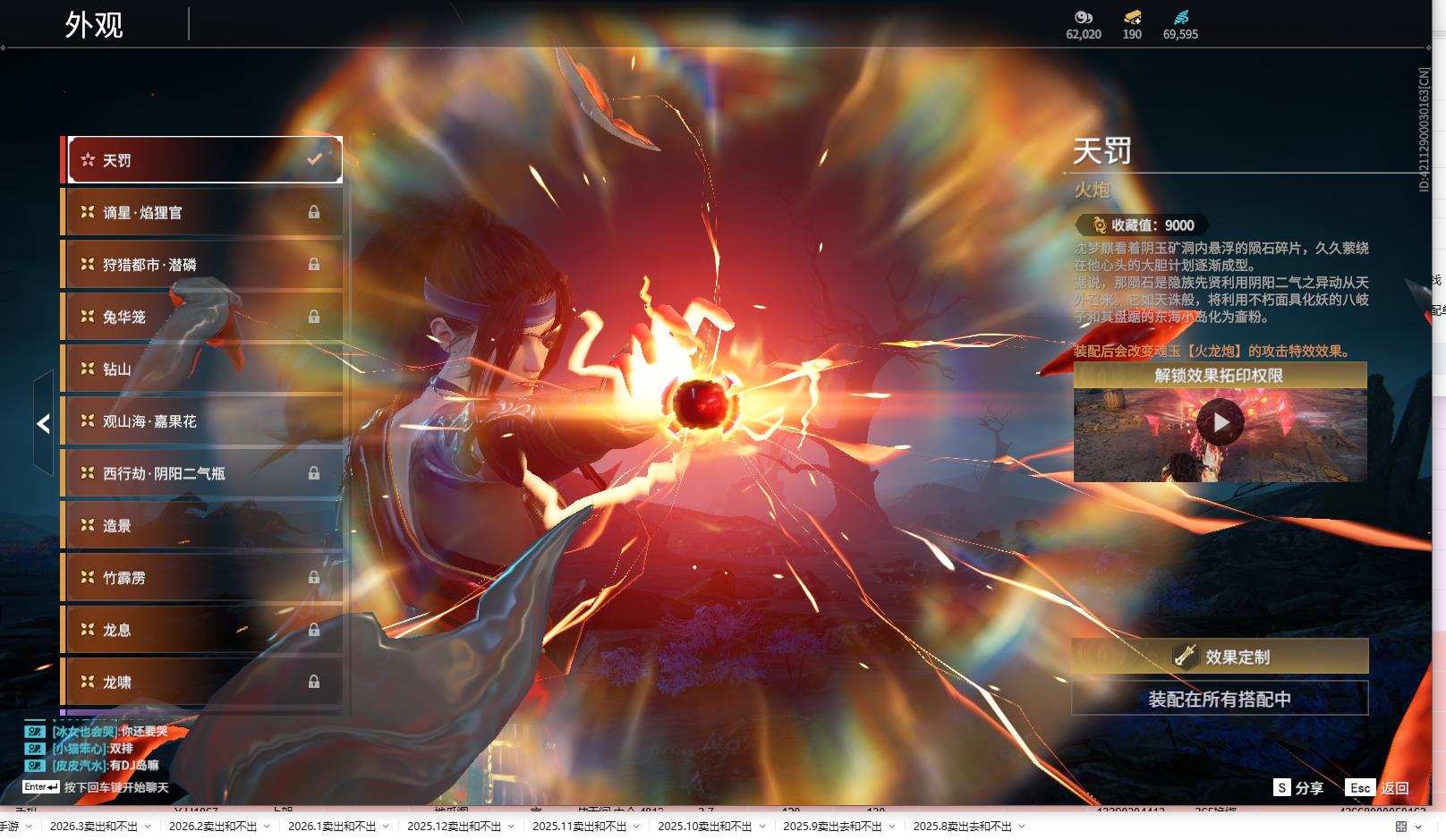Switch to spreadsheet tab 2026.3卖出和不出
The width and height of the screenshot is (1446, 840).
tap(94, 827)
